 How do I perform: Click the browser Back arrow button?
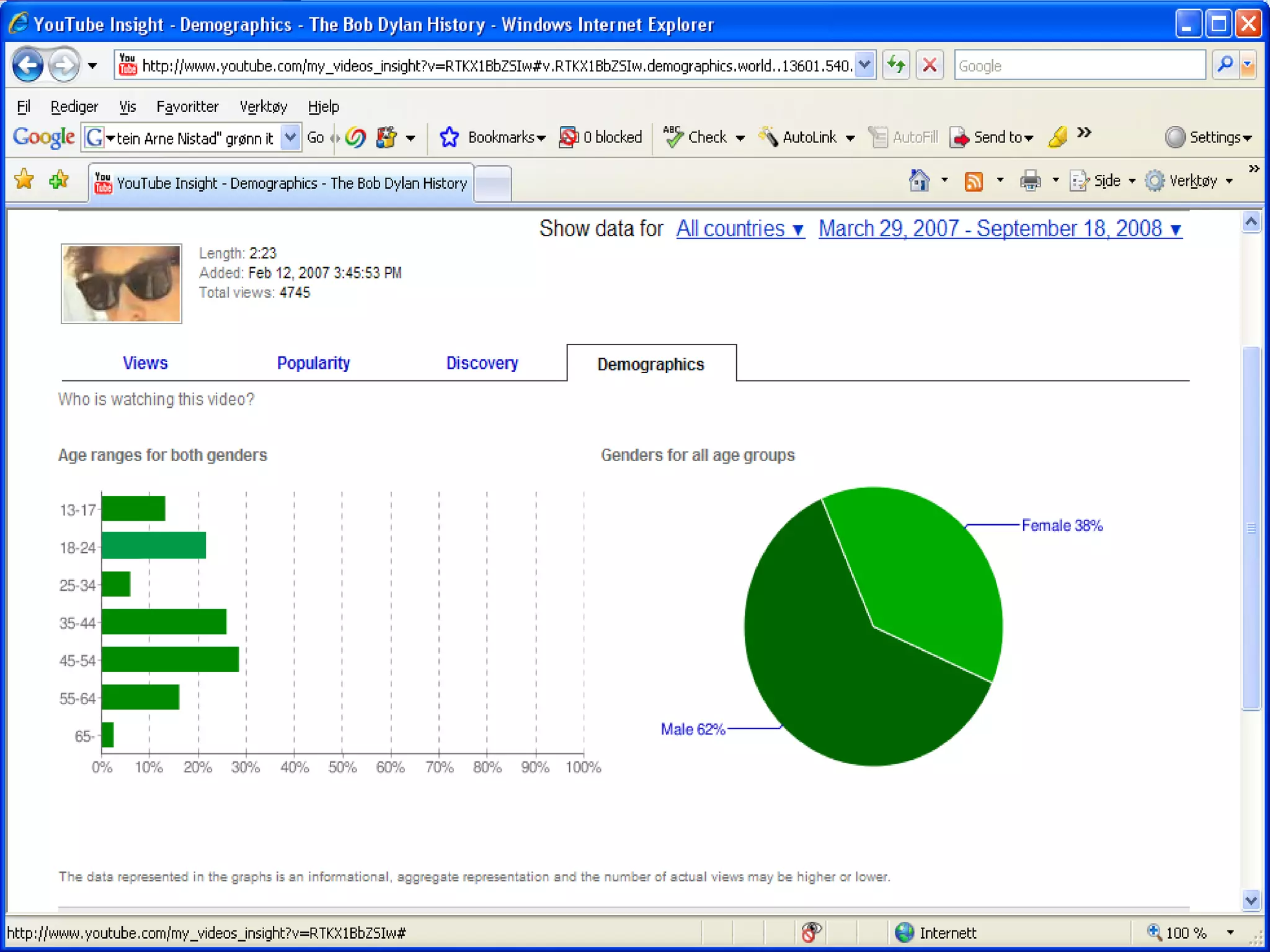pyautogui.click(x=27, y=65)
